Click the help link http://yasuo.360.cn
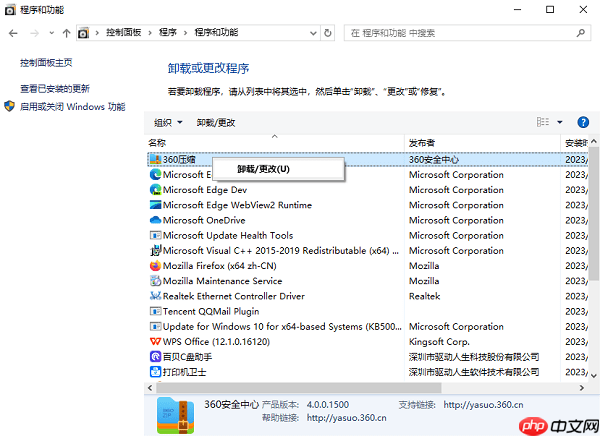The height and width of the screenshot is (436, 600). [346, 418]
